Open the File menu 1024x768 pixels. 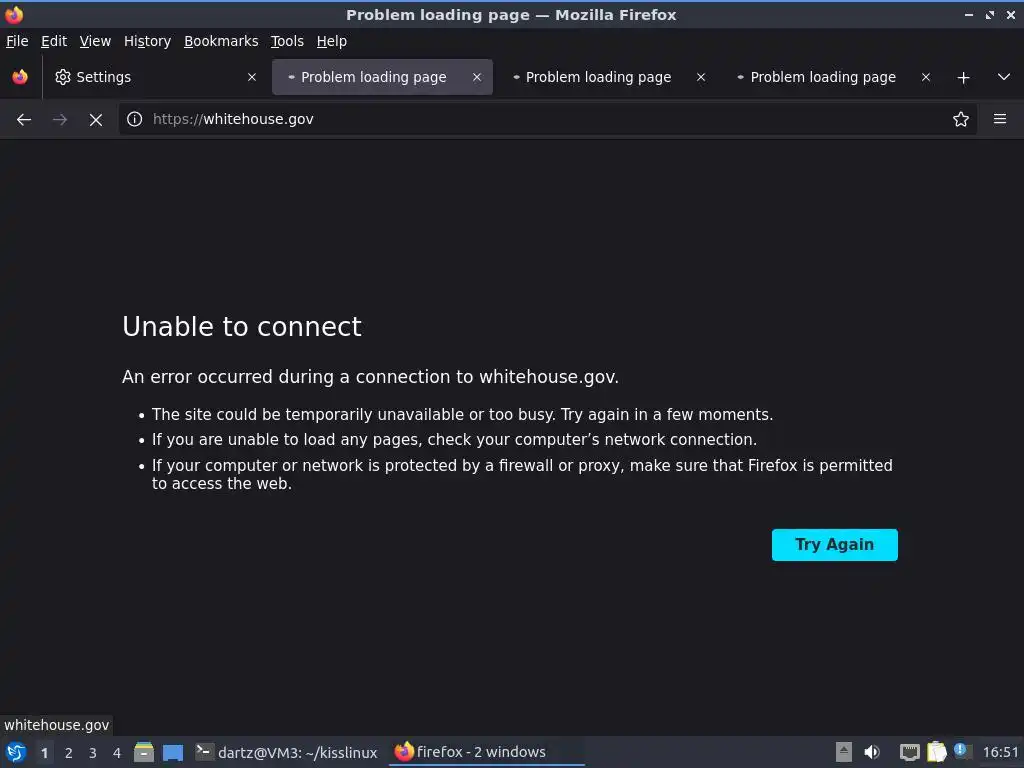click(17, 41)
